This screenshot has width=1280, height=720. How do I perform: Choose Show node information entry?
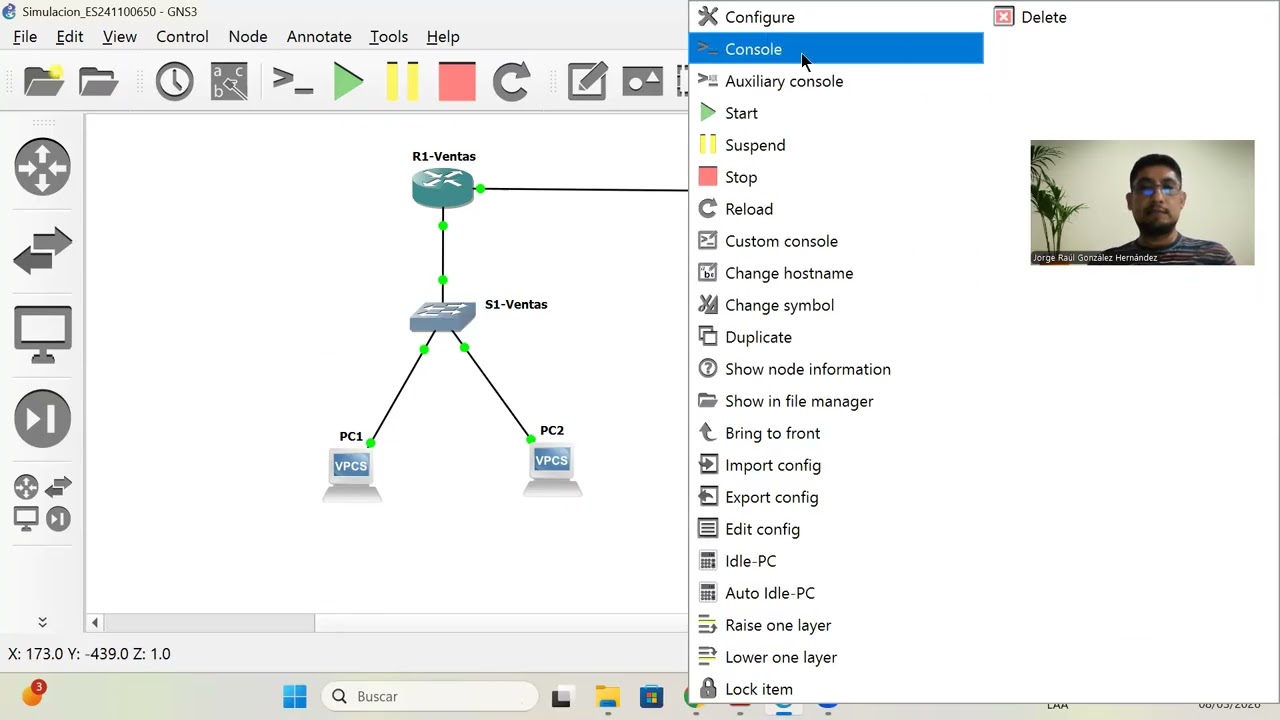point(836,369)
